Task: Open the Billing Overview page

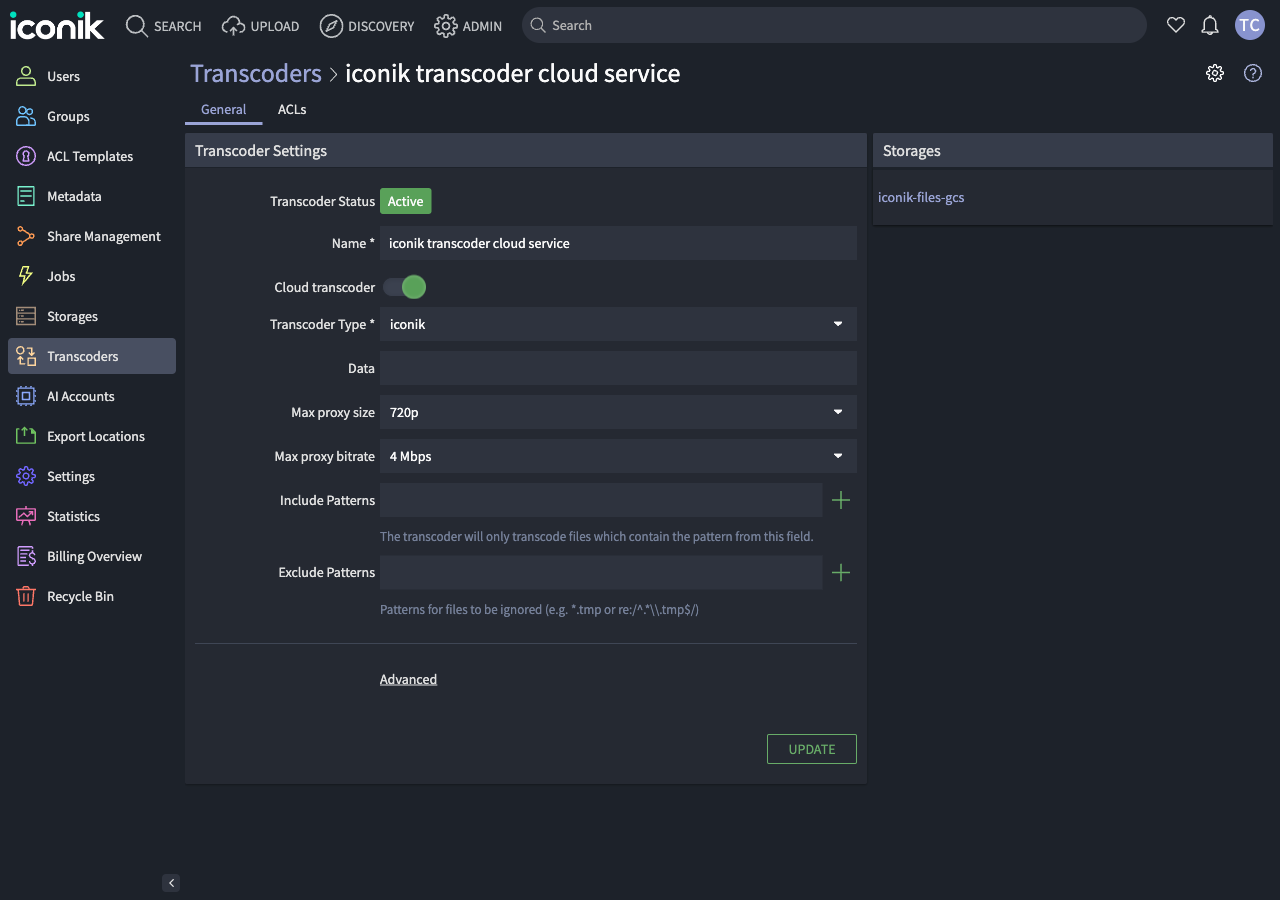Action: pos(94,556)
